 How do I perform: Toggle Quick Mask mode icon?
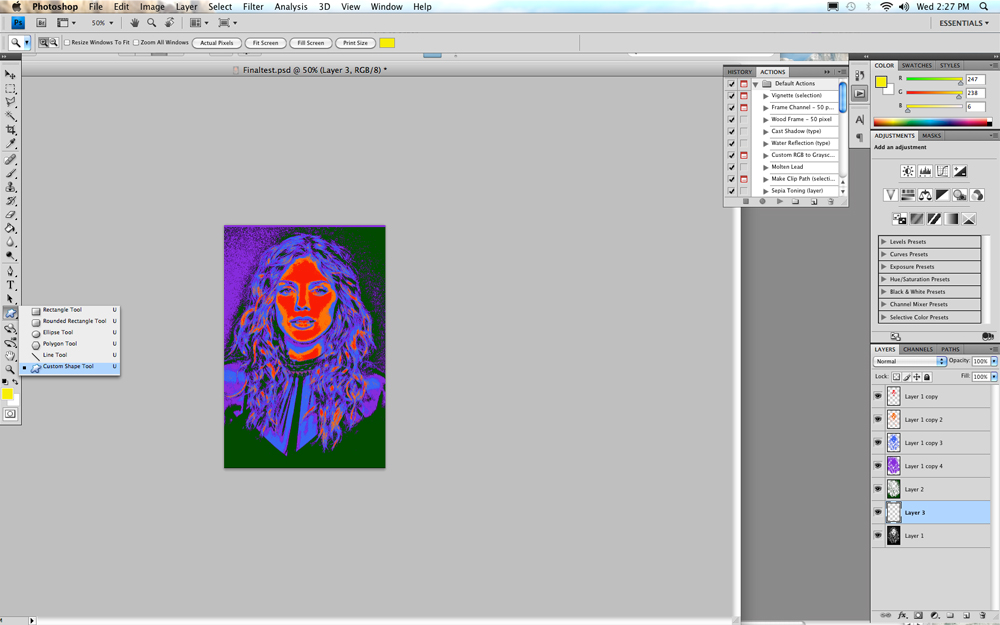click(10, 414)
